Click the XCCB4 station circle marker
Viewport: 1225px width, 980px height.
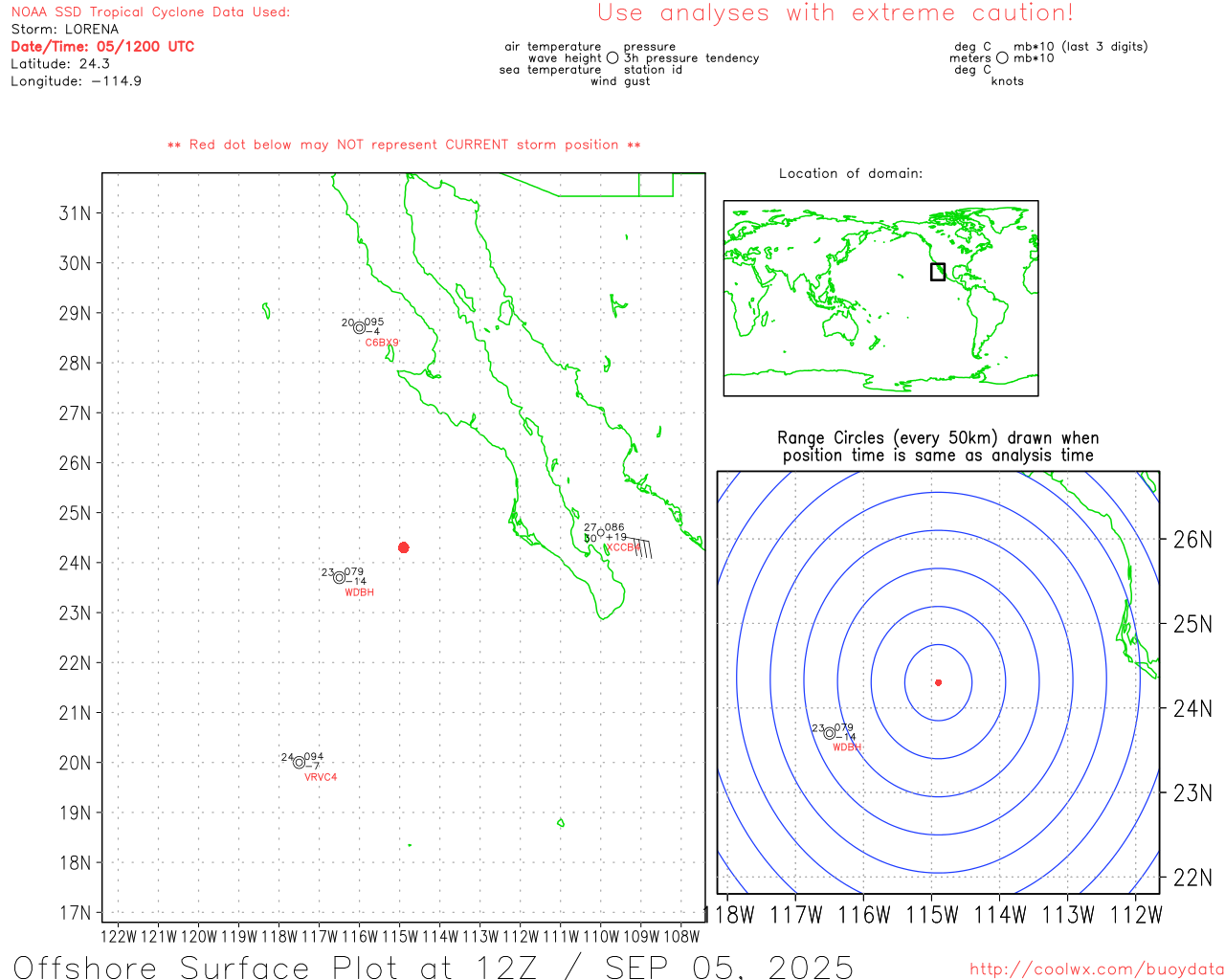coord(601,533)
